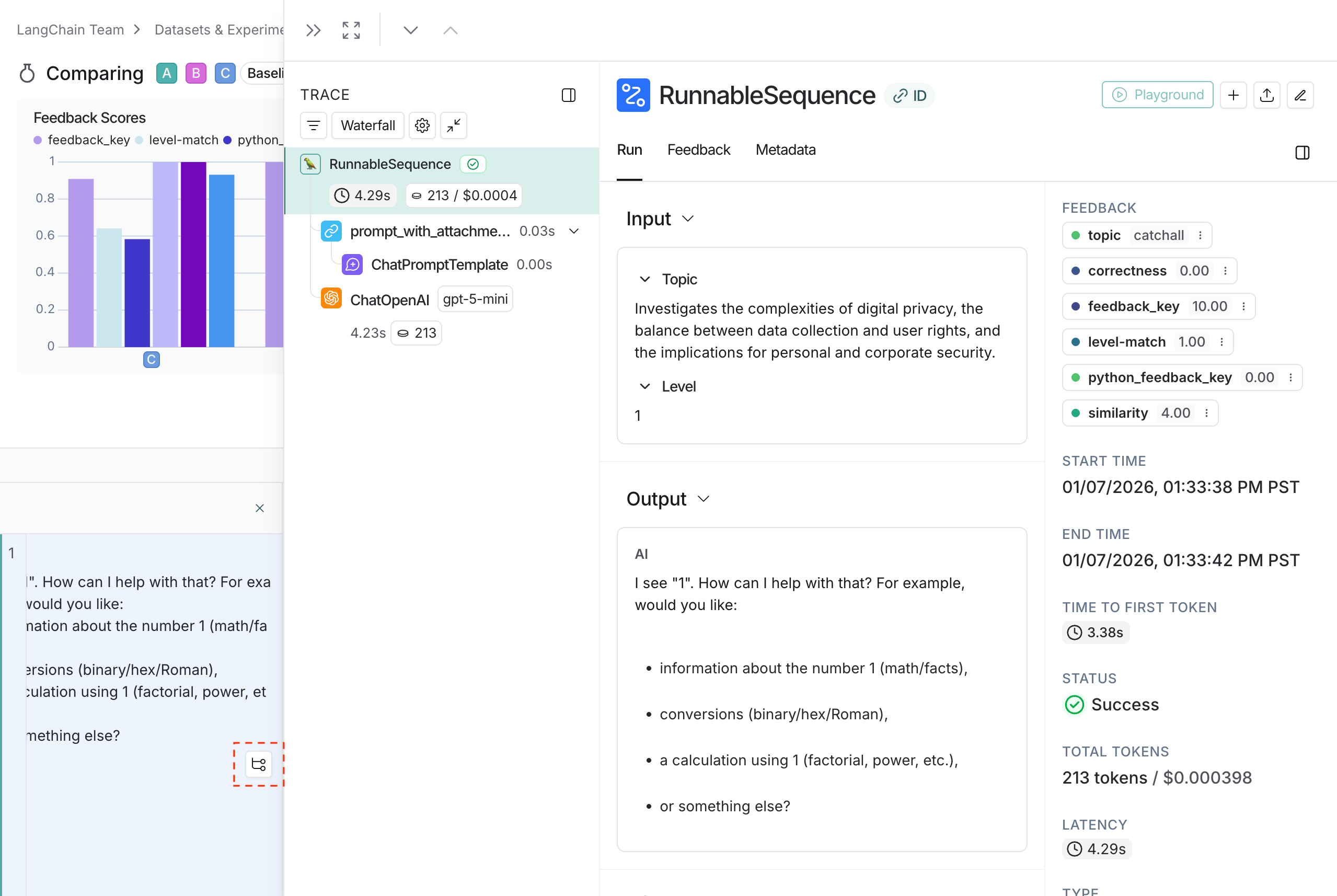Open options menu for topic feedback

pyautogui.click(x=1201, y=235)
